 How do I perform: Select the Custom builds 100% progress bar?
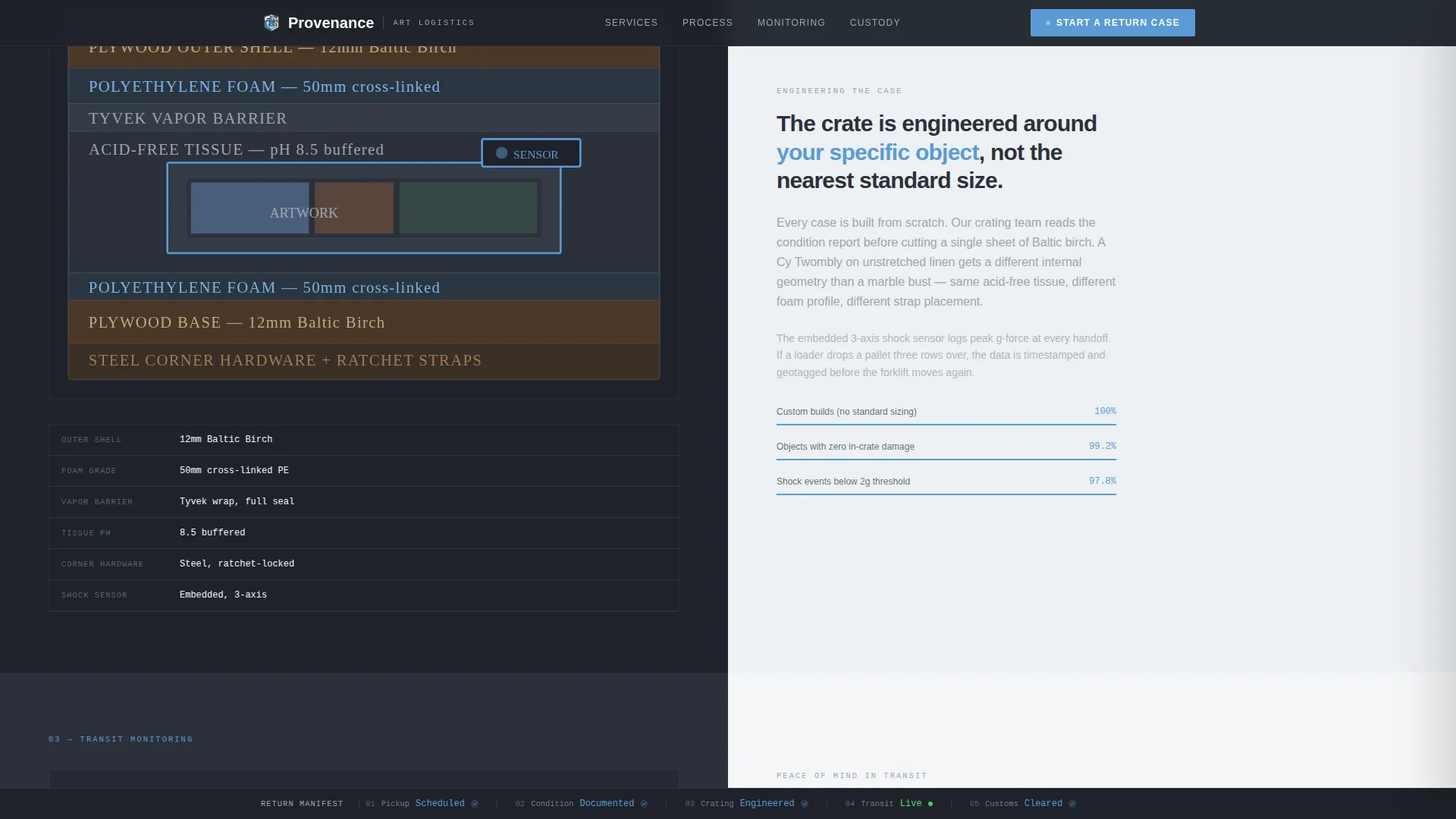point(946,425)
